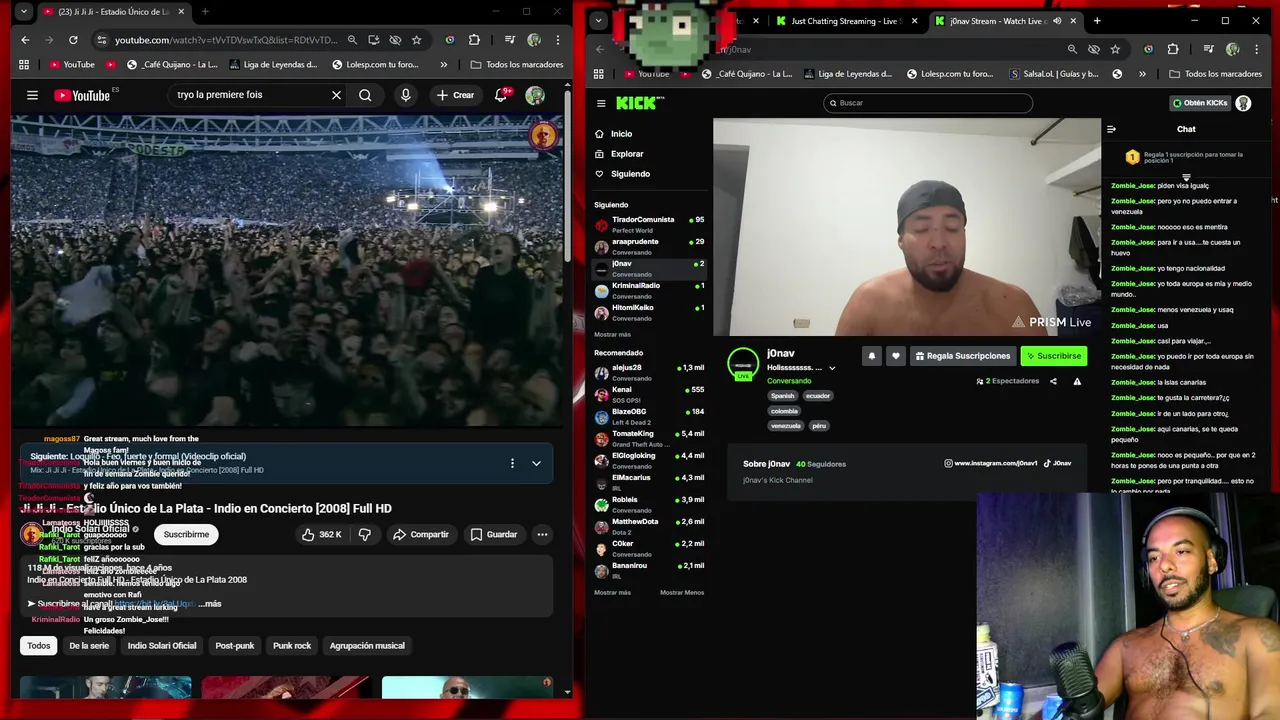Follow j0nav with the heart button
The width and height of the screenshot is (1280, 720).
tap(895, 356)
